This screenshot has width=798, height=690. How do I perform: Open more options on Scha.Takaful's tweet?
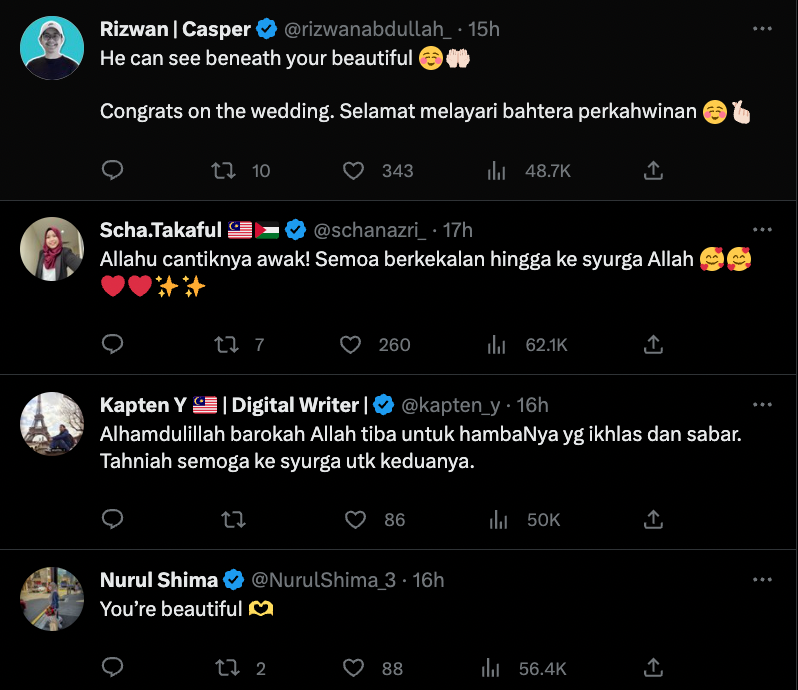tap(762, 230)
